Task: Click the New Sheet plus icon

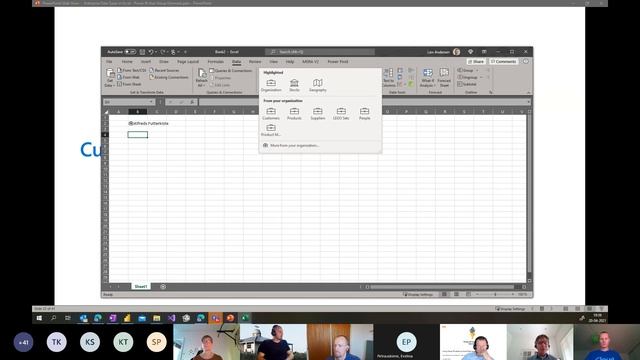Action: pyautogui.click(x=163, y=287)
